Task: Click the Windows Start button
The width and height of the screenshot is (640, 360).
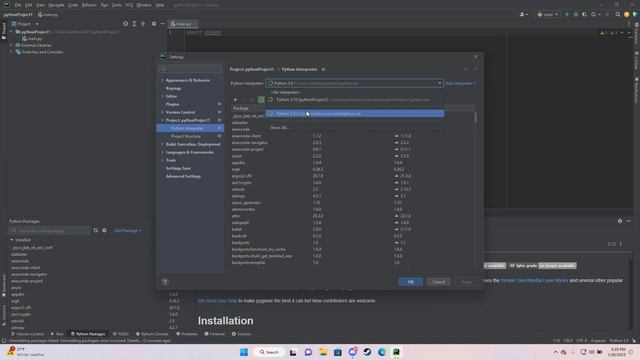Action: point(244,352)
